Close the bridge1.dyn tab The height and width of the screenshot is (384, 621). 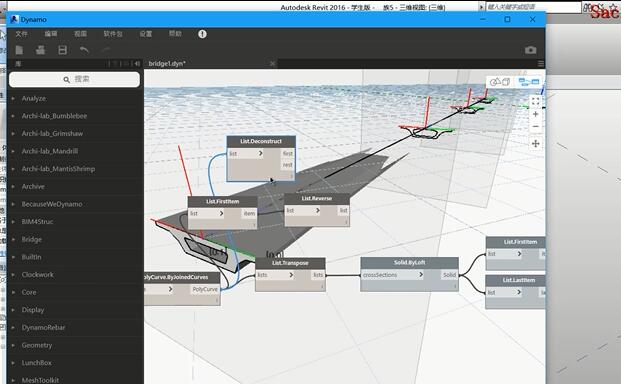point(272,63)
